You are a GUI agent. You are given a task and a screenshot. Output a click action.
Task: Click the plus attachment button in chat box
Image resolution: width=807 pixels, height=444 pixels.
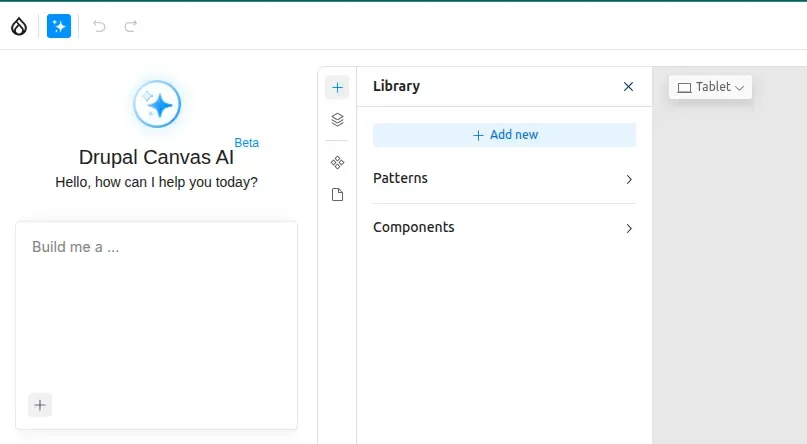(x=40, y=405)
